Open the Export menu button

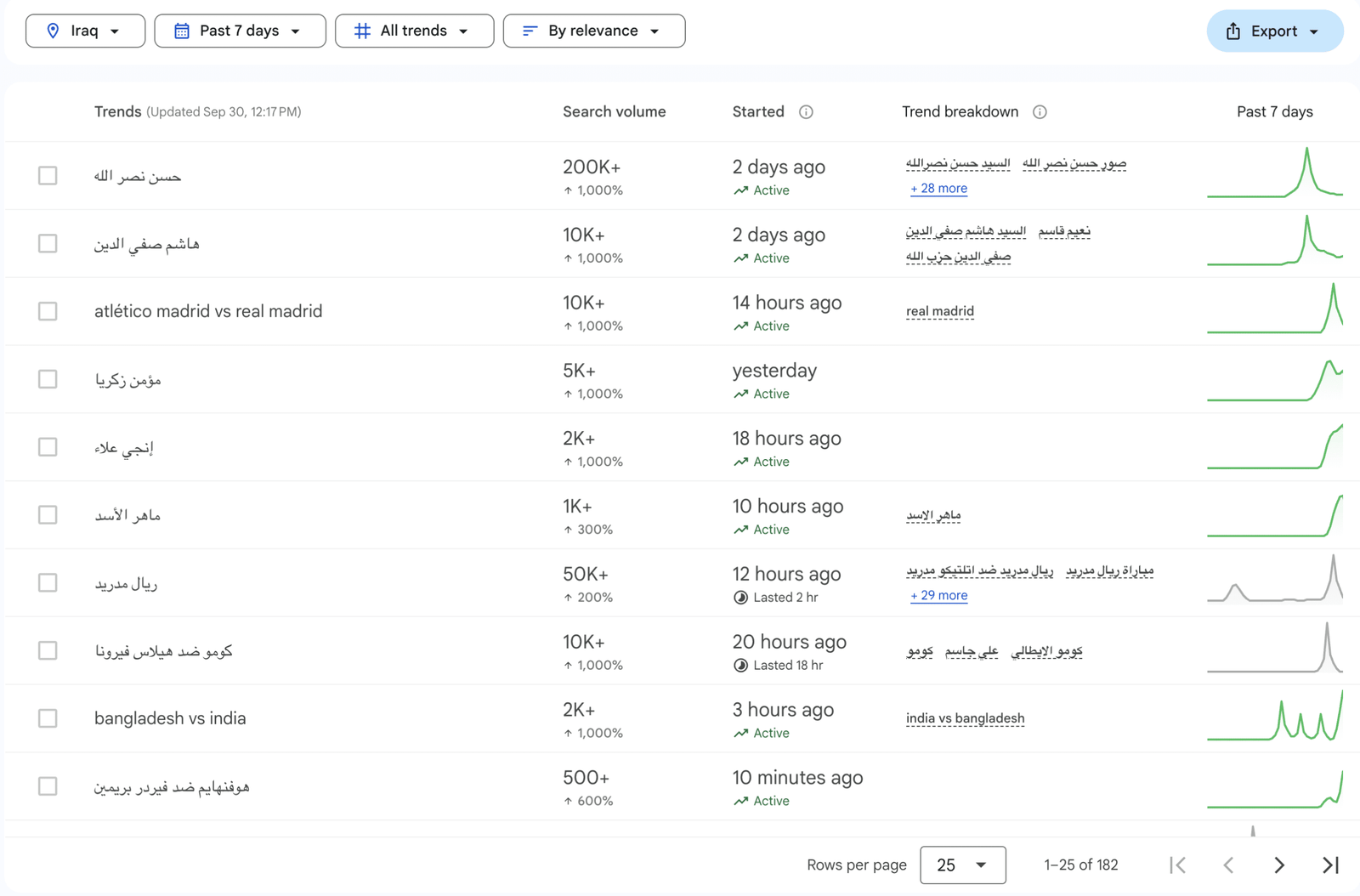point(1274,31)
